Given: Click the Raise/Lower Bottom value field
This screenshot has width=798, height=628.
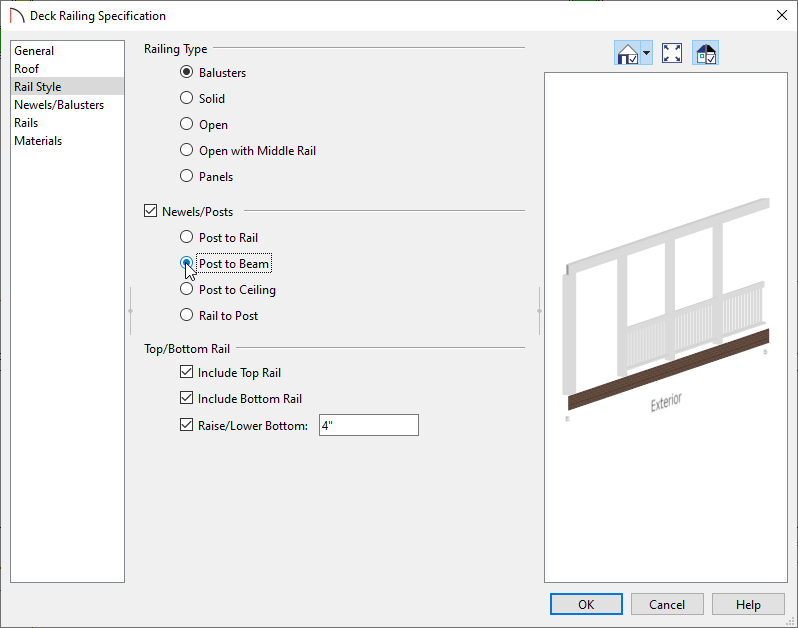Looking at the screenshot, I should [x=369, y=425].
